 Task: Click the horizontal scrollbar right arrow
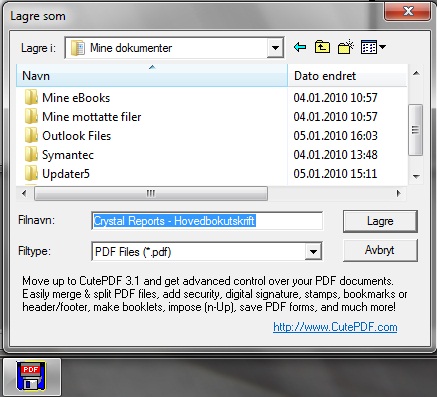pos(398,193)
